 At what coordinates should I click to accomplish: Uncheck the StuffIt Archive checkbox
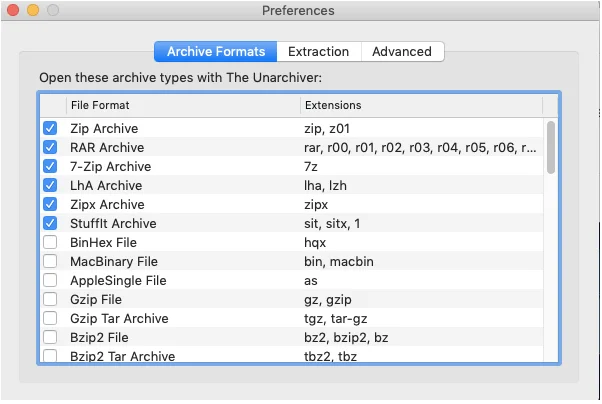[x=50, y=224]
